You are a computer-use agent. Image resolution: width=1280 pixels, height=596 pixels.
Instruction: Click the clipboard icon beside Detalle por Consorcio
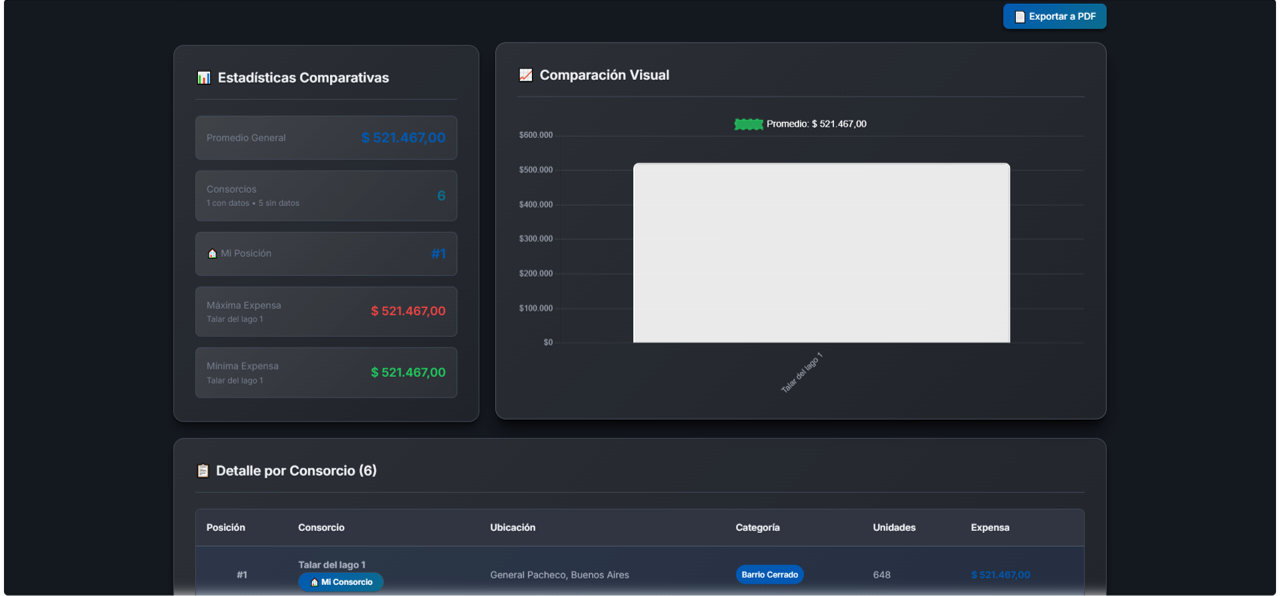coord(201,470)
